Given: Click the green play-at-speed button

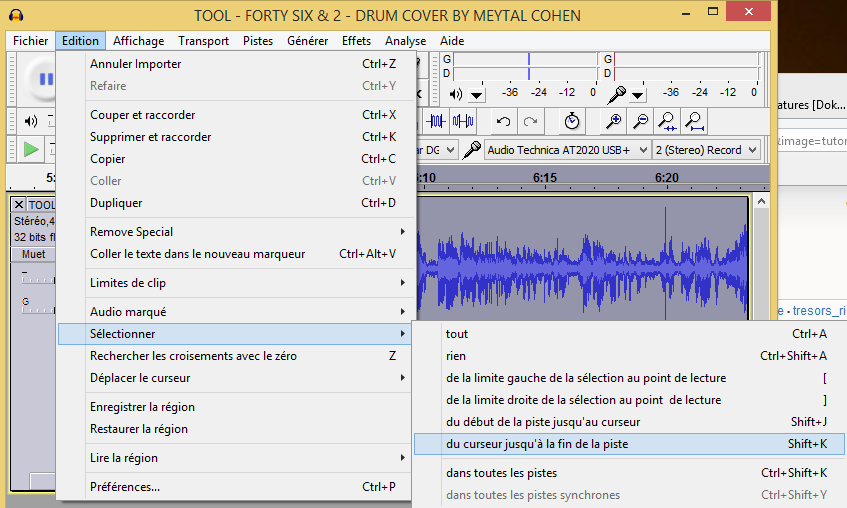Looking at the screenshot, I should click(x=31, y=150).
